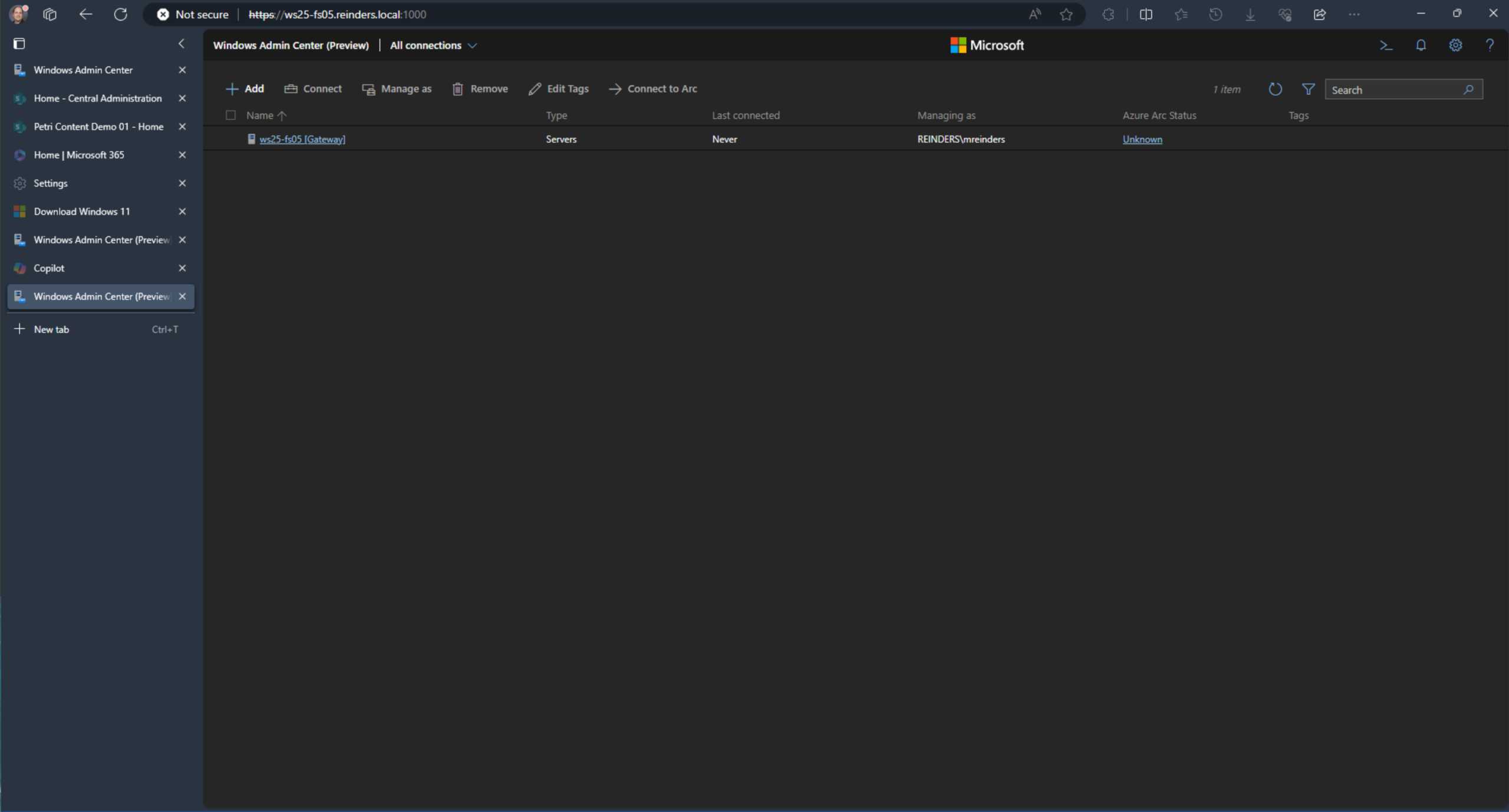Expand the All connections dropdown
Viewport: 1509px width, 812px height.
pyautogui.click(x=433, y=45)
